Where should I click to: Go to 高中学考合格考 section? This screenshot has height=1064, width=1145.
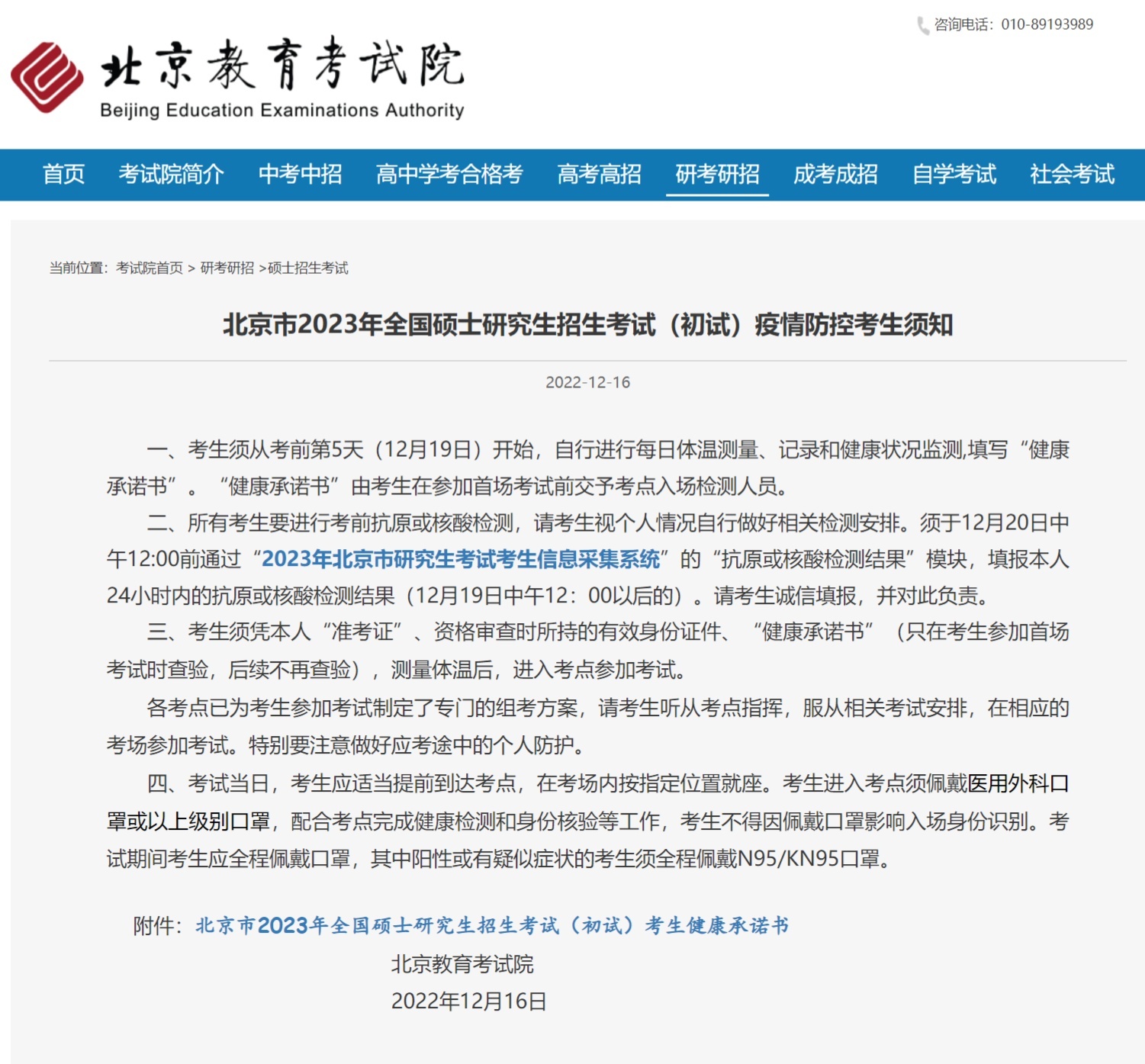tap(449, 175)
